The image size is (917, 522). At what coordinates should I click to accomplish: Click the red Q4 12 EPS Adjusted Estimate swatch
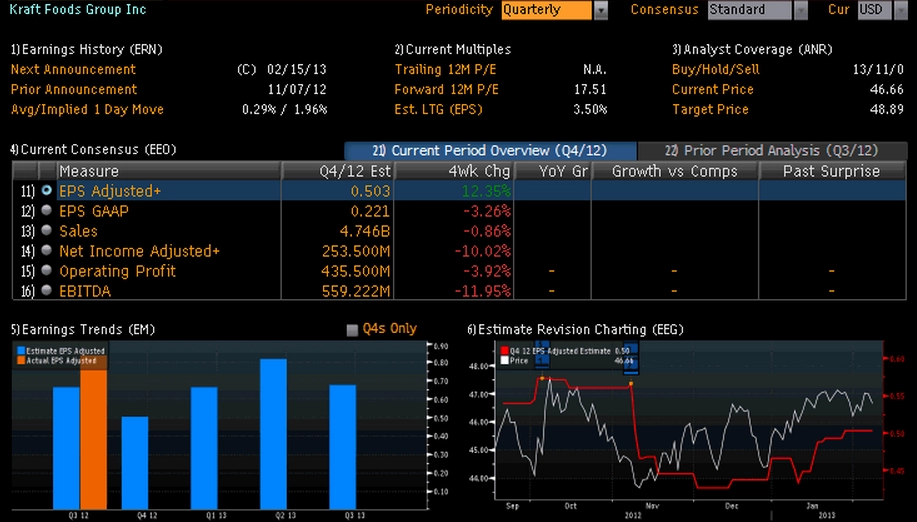pos(505,351)
